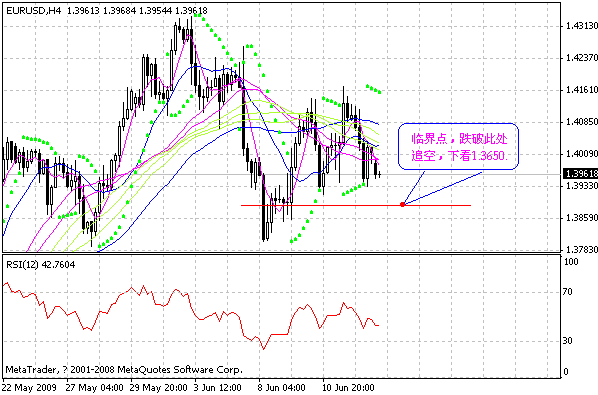
Task: Select the 1.41610 price axis label
Action: [582, 90]
